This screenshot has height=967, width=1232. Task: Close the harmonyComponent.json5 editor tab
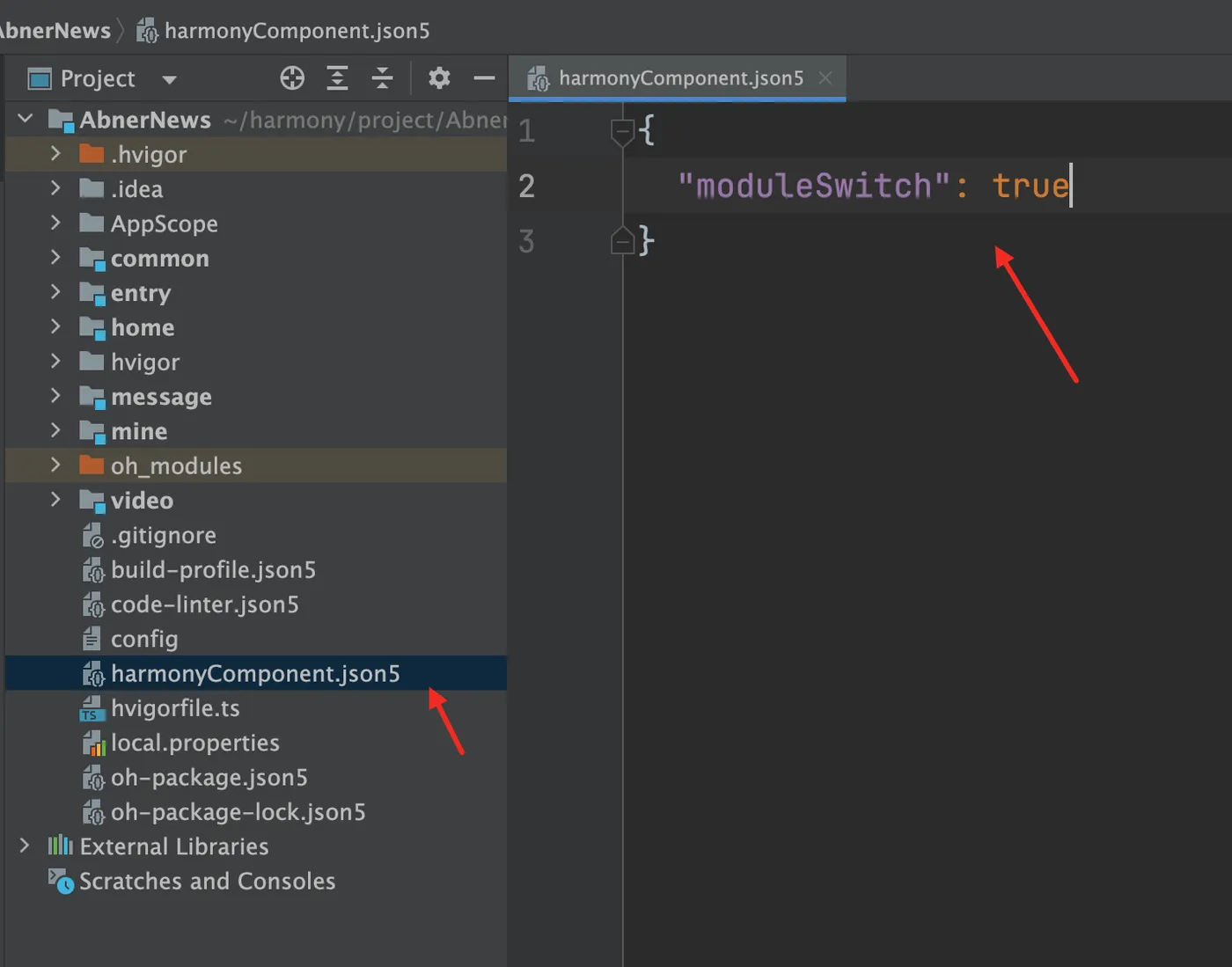(x=825, y=78)
